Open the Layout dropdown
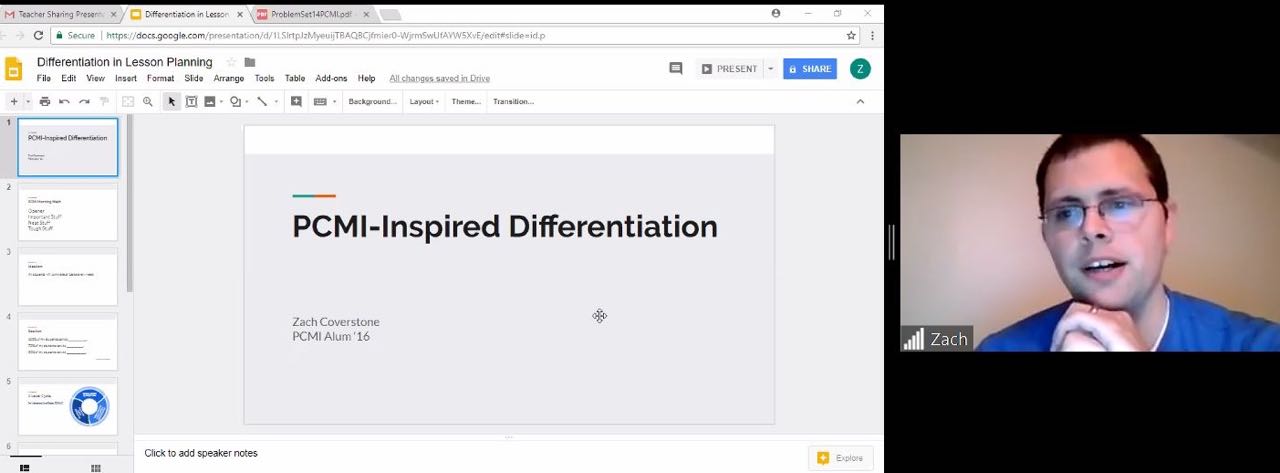Viewport: 1280px width, 473px height. [424, 101]
